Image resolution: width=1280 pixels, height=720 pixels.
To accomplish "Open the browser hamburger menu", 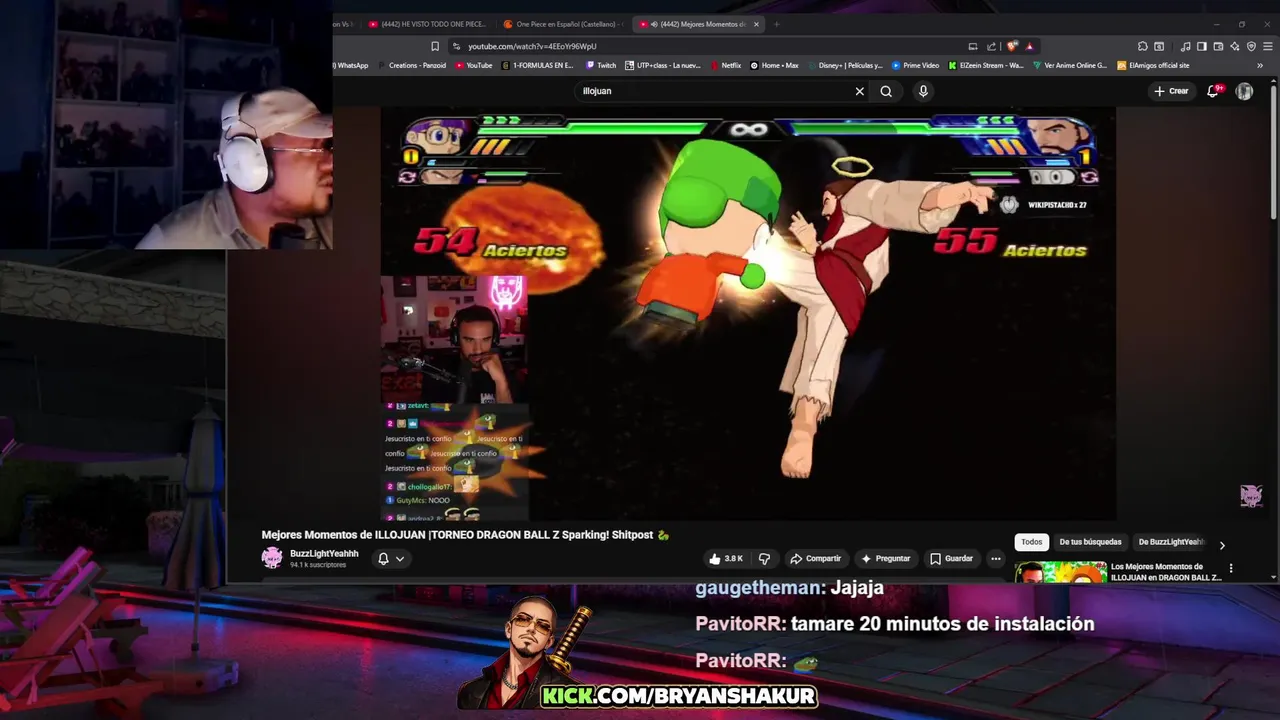I will click(x=1268, y=46).
